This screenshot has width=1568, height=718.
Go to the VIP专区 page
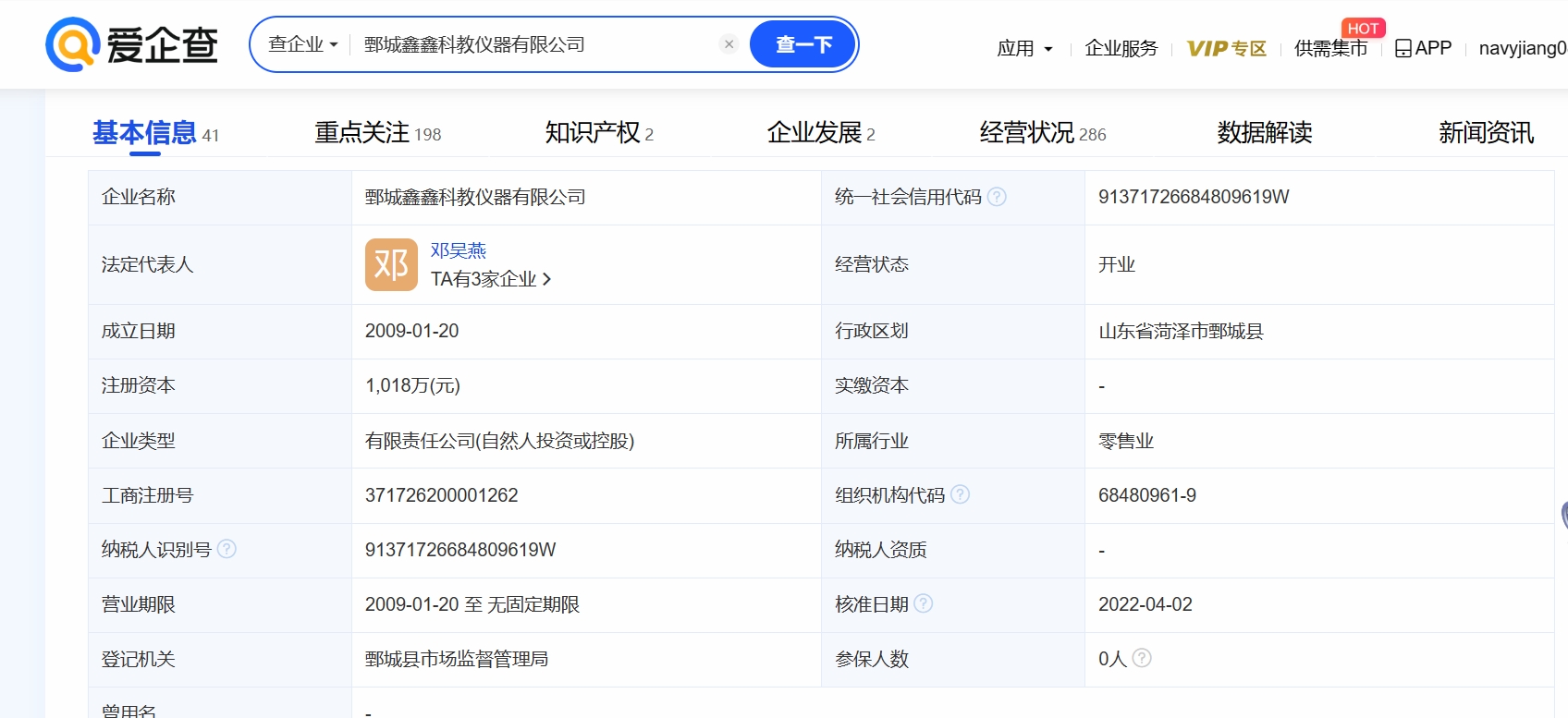click(1226, 48)
